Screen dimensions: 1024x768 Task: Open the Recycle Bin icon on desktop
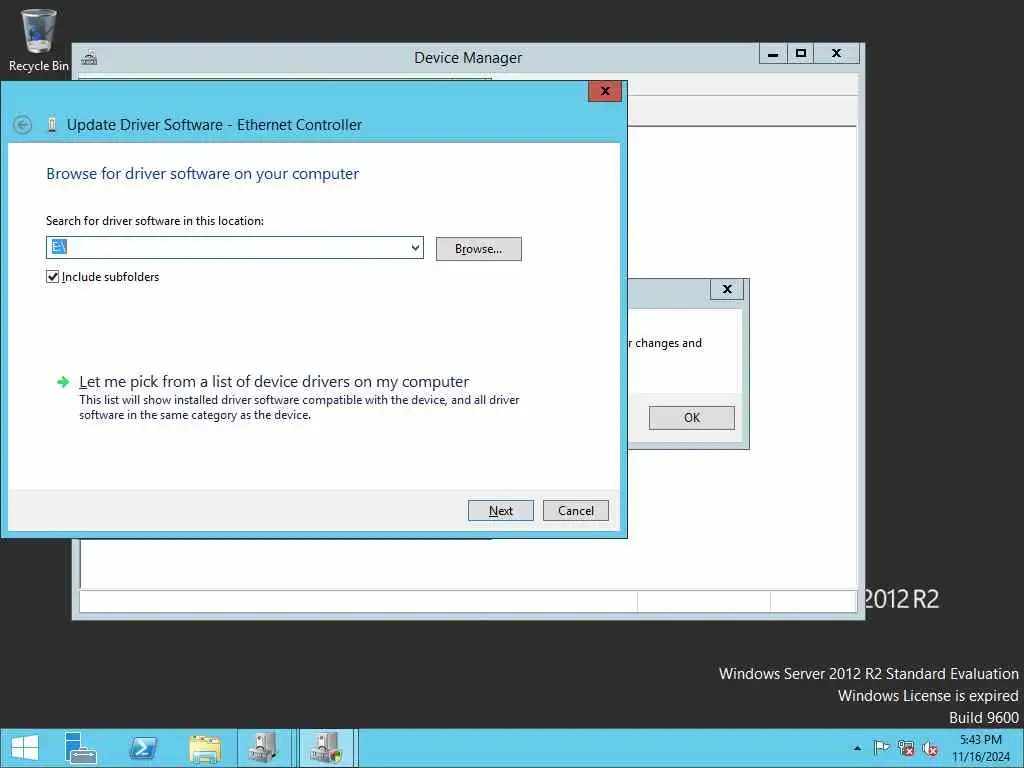pos(39,40)
